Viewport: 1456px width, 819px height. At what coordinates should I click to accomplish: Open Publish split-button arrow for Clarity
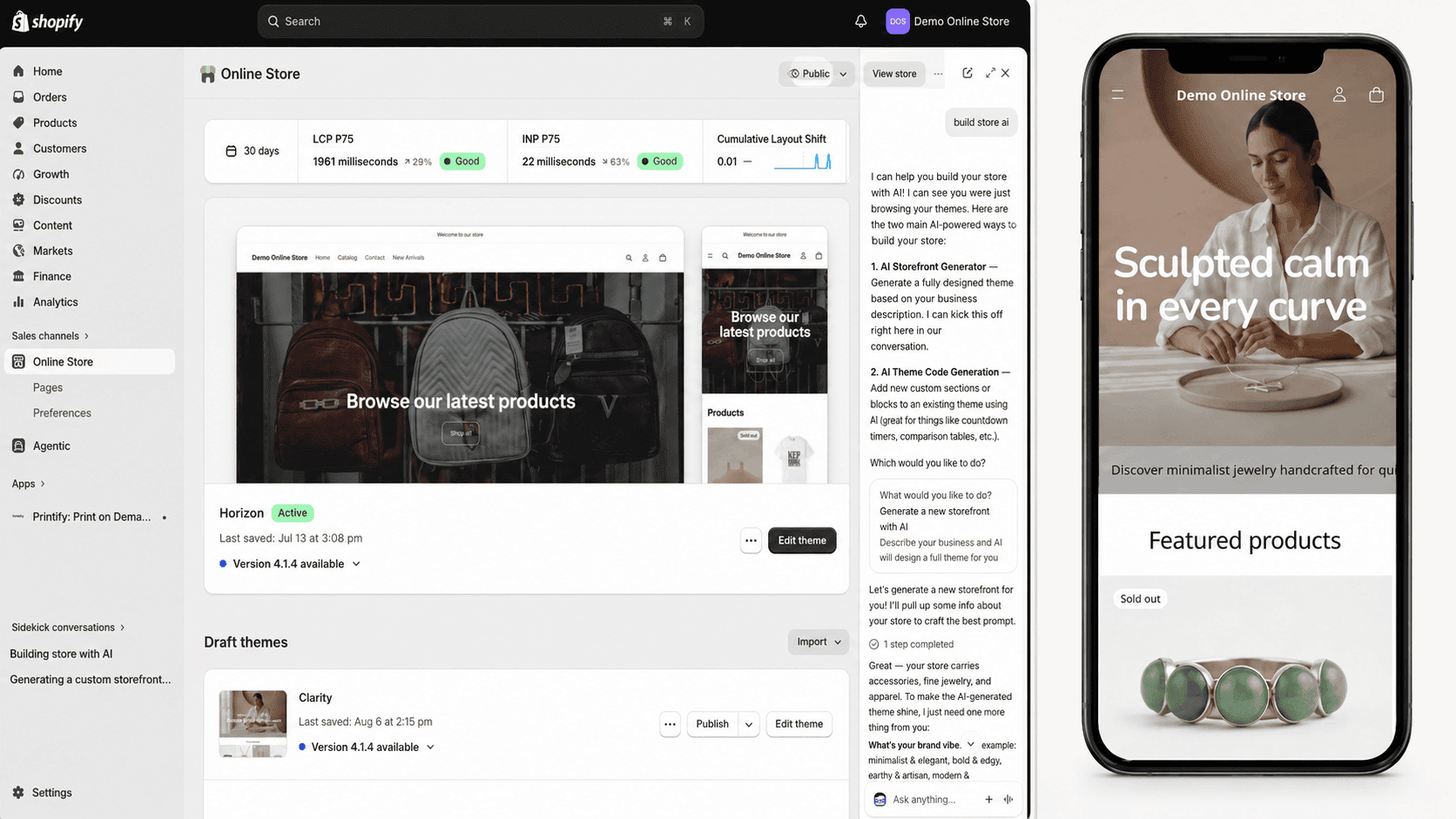click(749, 724)
